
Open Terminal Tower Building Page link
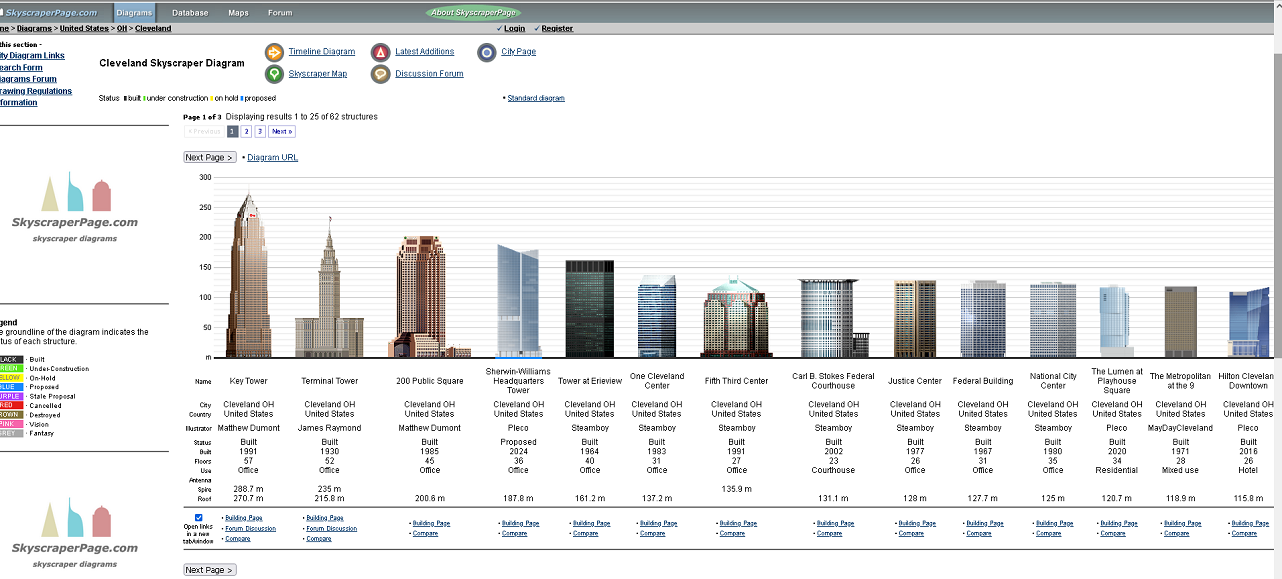(x=325, y=518)
